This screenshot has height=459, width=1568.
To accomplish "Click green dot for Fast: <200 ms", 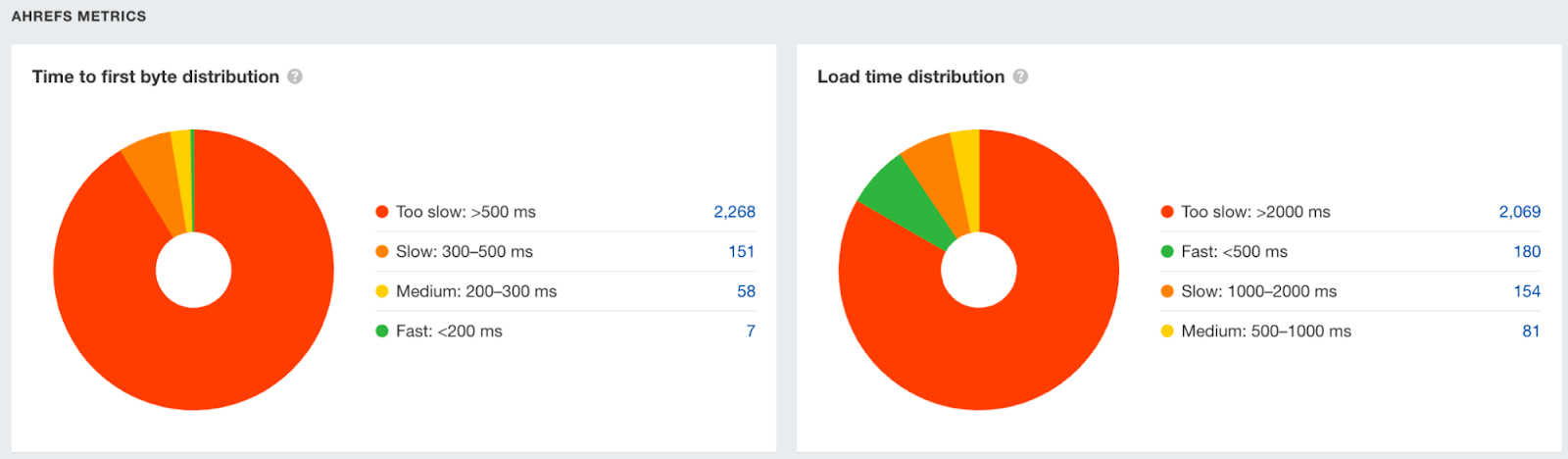I will point(382,331).
